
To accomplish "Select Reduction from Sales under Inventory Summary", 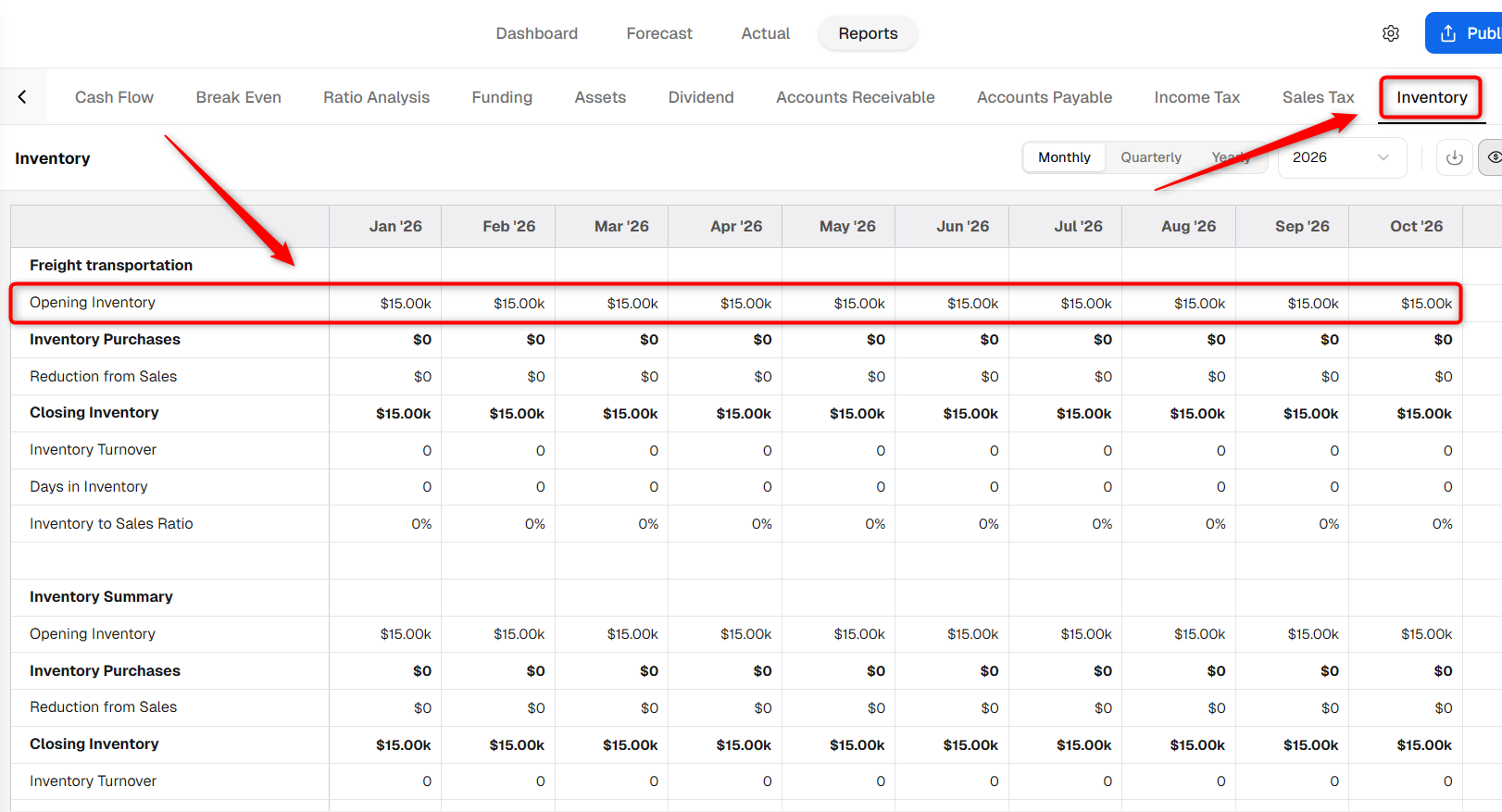I will point(103,706).
